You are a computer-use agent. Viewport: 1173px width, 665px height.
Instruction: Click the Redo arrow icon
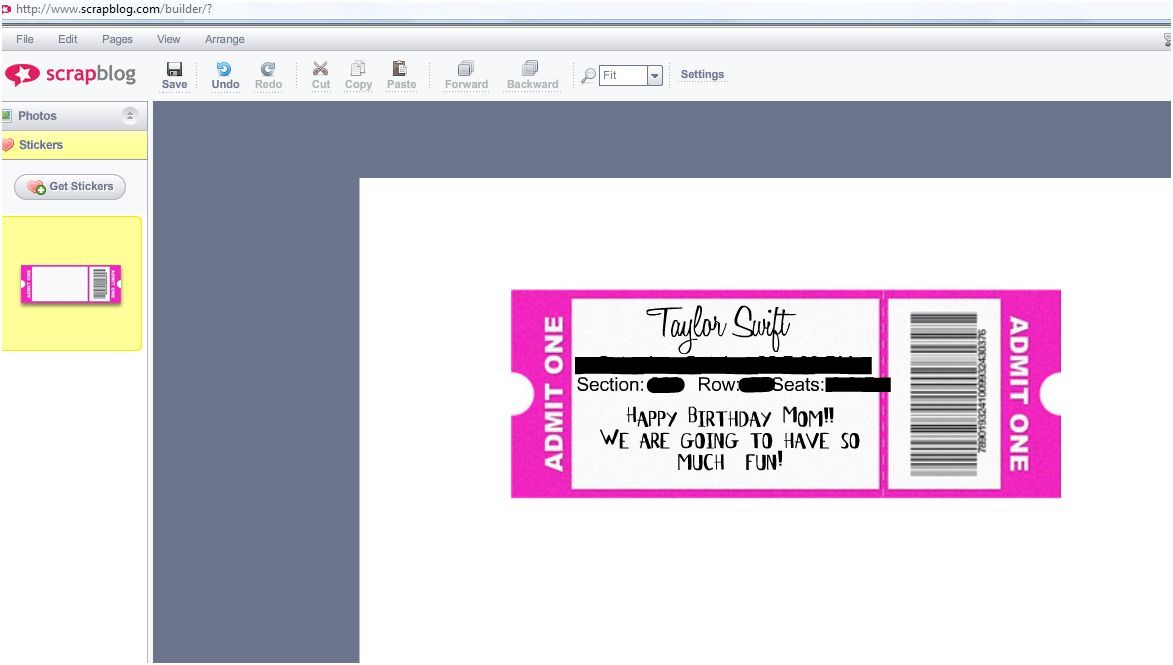[x=268, y=69]
